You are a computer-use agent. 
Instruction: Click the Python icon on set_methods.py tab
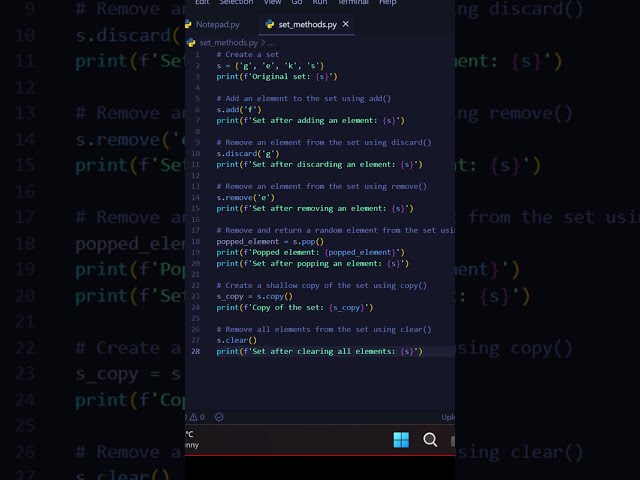269,24
